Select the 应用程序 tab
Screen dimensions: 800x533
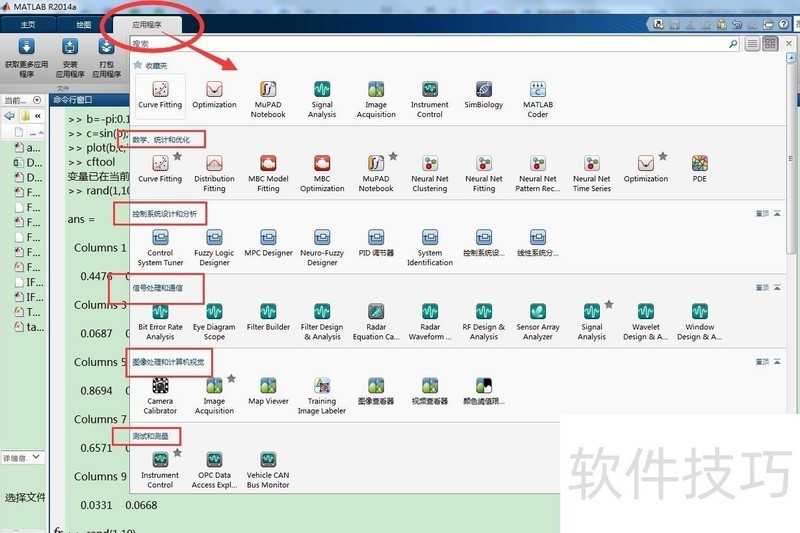coord(147,24)
